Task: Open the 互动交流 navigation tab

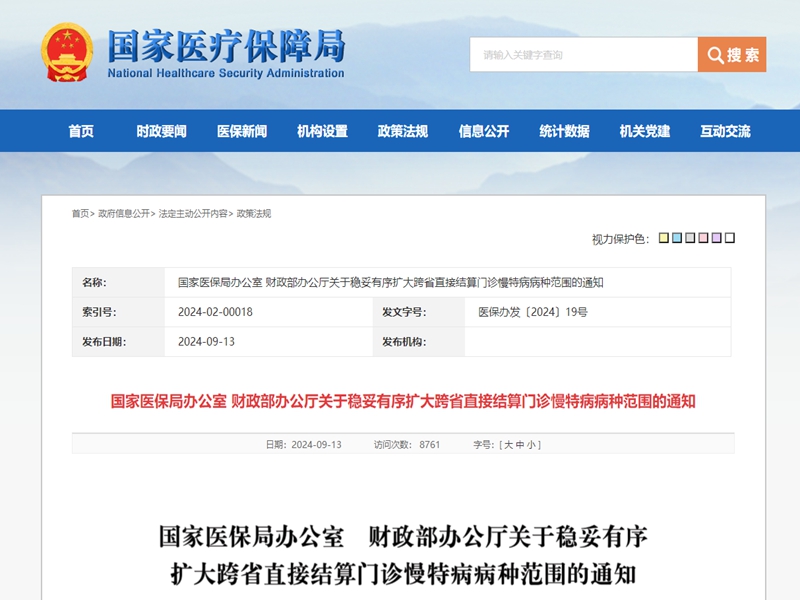Action: click(724, 131)
